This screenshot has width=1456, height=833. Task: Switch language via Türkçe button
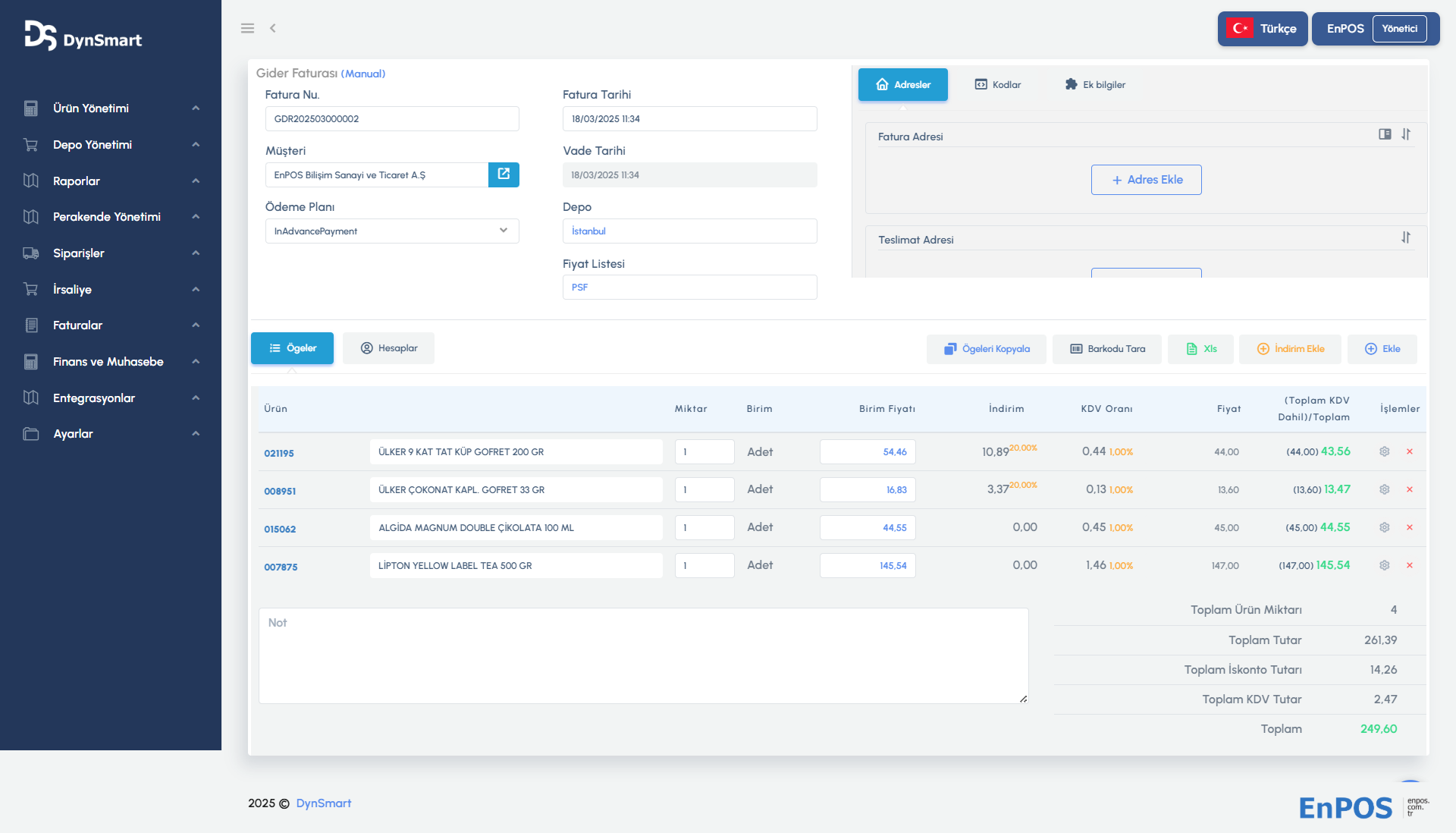point(1262,29)
